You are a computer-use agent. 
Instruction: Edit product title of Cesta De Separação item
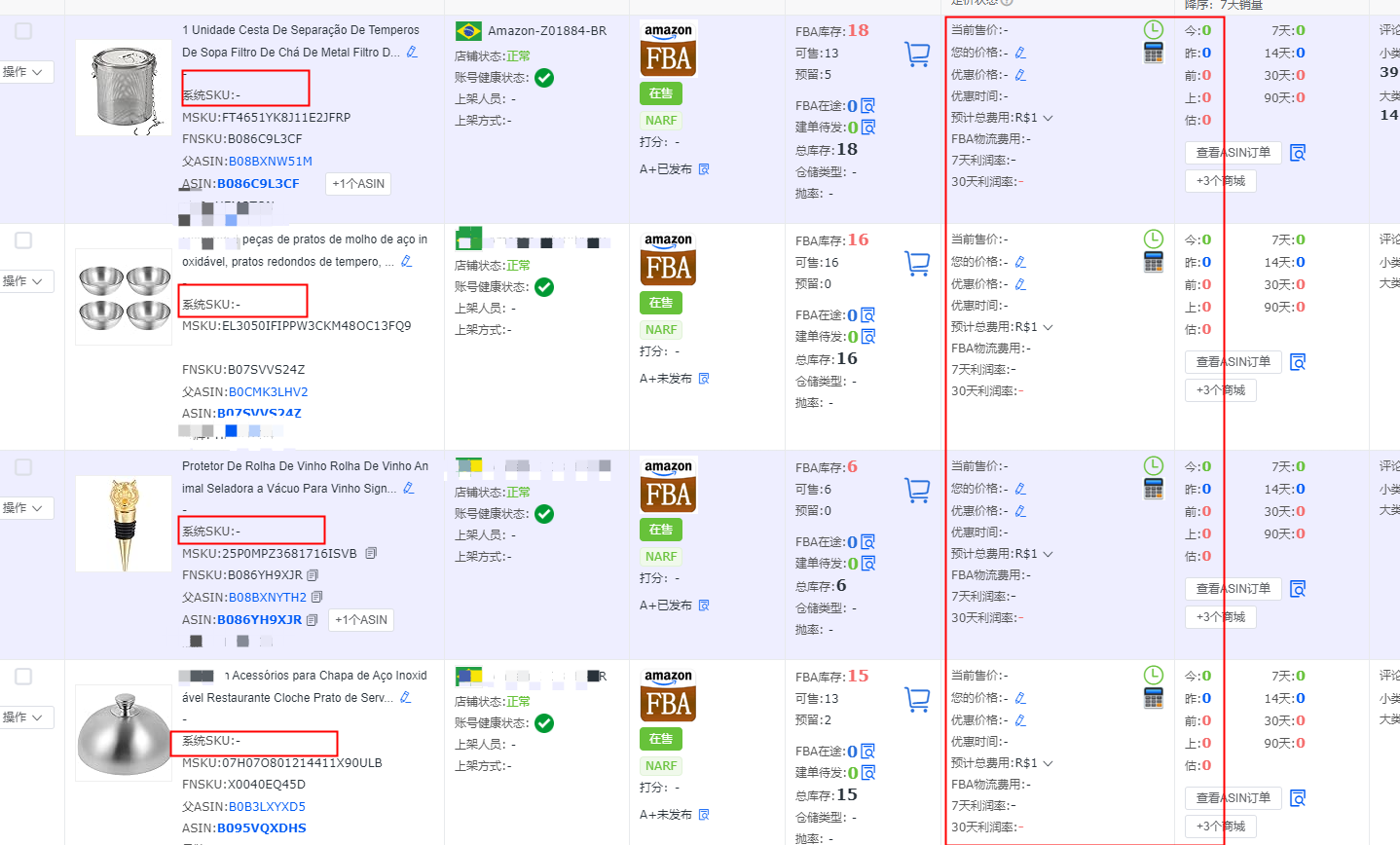pos(412,52)
